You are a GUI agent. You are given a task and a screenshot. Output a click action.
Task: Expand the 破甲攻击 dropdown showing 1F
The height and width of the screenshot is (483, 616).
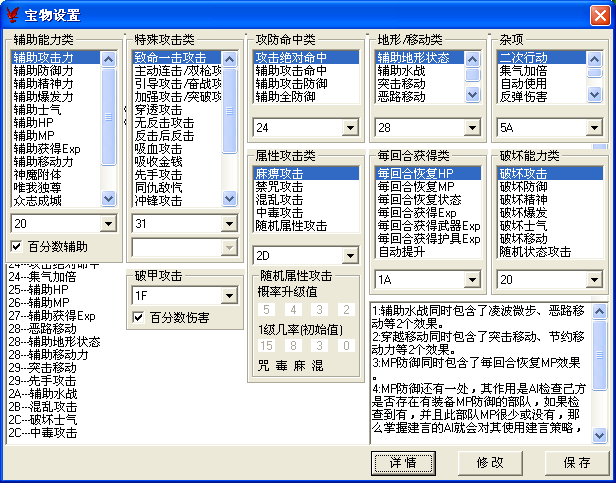[229, 295]
